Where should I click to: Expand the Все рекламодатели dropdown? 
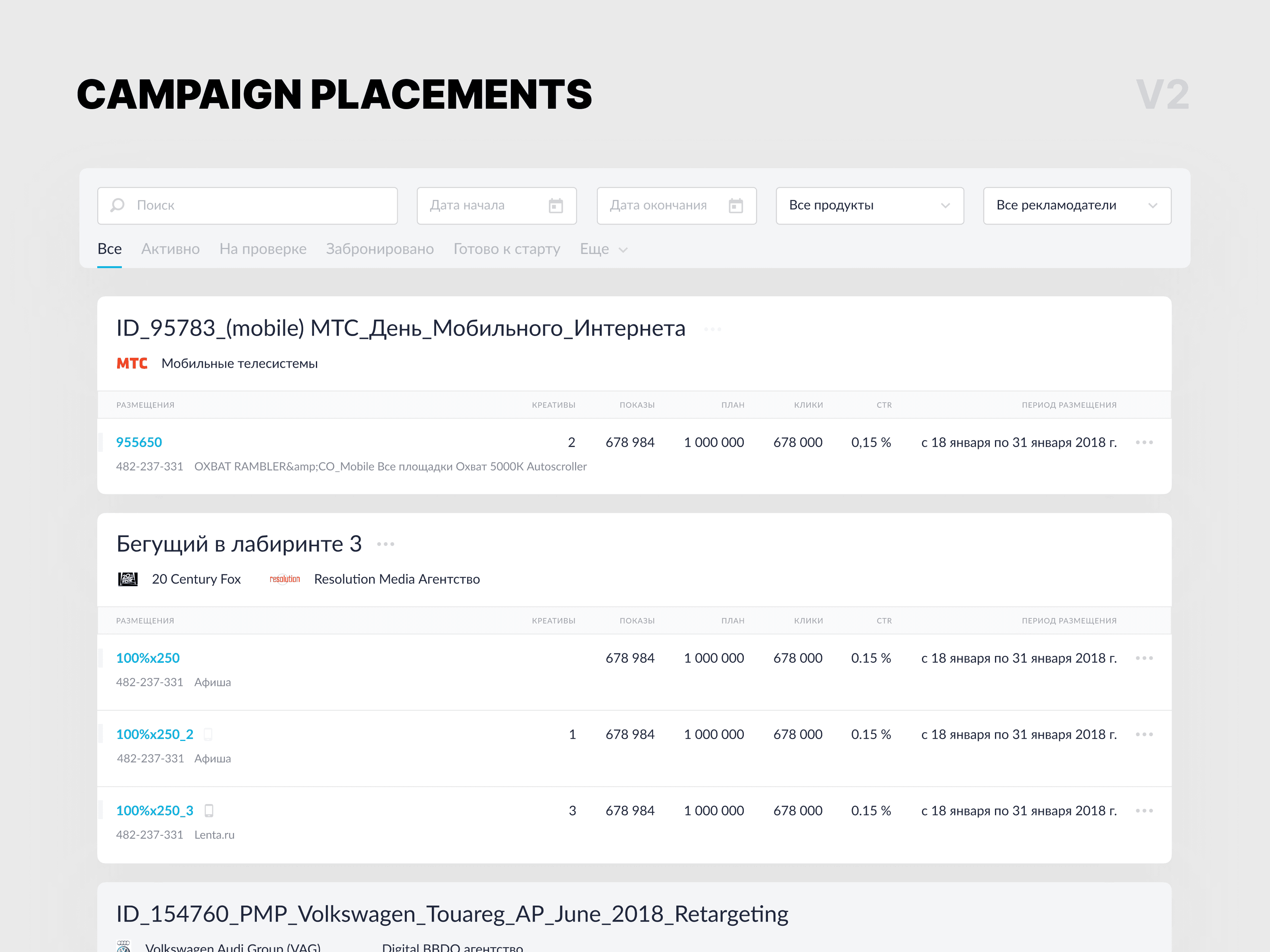1076,205
